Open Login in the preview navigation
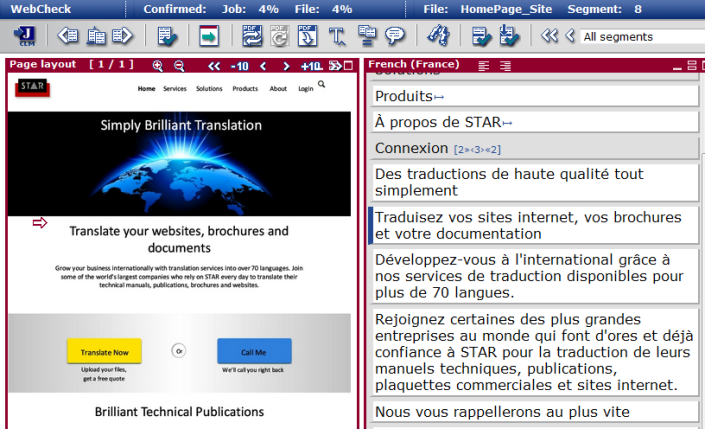 306,89
